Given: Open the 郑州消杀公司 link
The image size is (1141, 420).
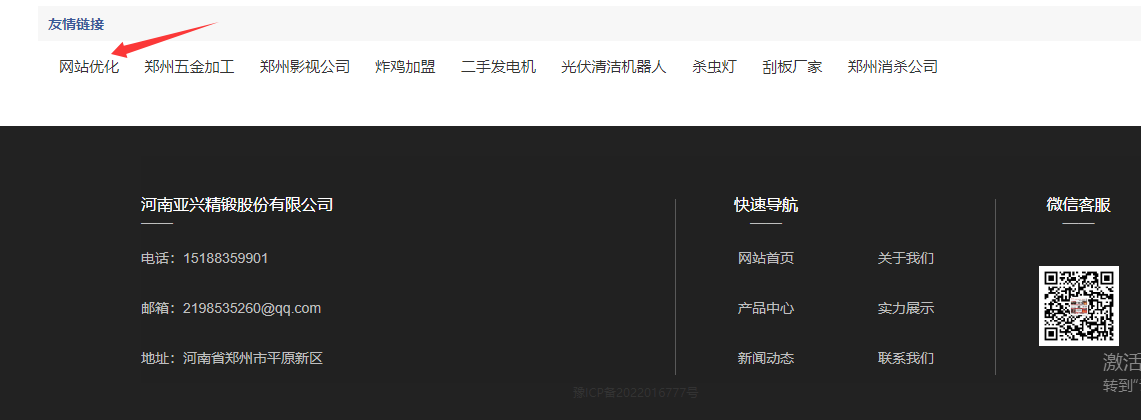Looking at the screenshot, I should 893,67.
